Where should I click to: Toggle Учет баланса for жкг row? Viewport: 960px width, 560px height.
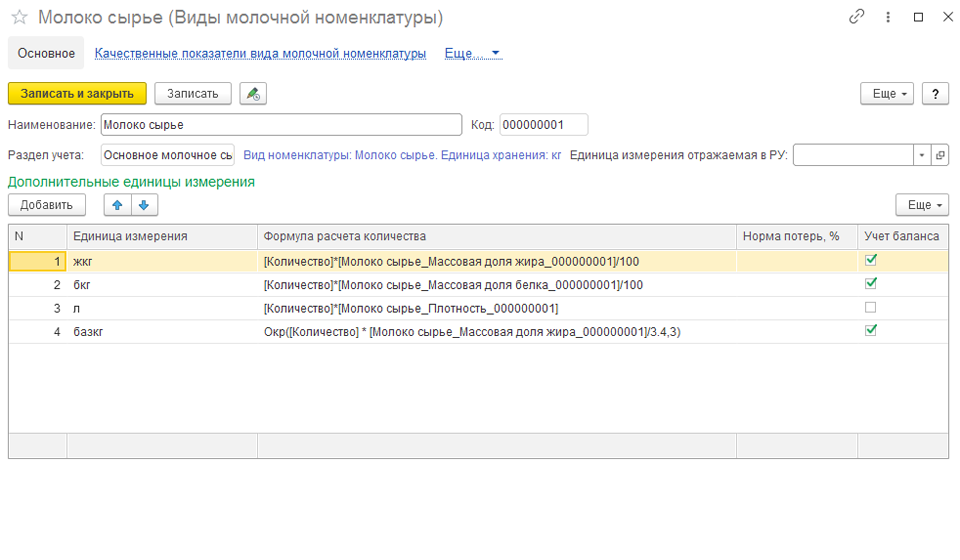click(x=871, y=261)
